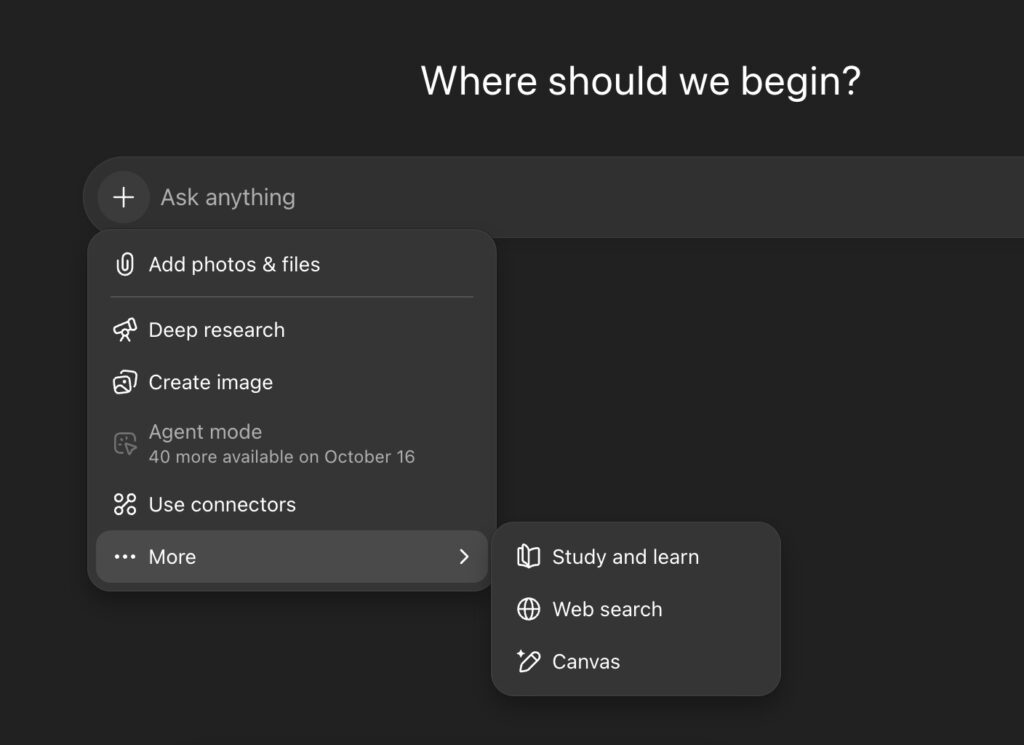Click the globe icon for Web search
This screenshot has height=745, width=1024.
pyautogui.click(x=528, y=609)
